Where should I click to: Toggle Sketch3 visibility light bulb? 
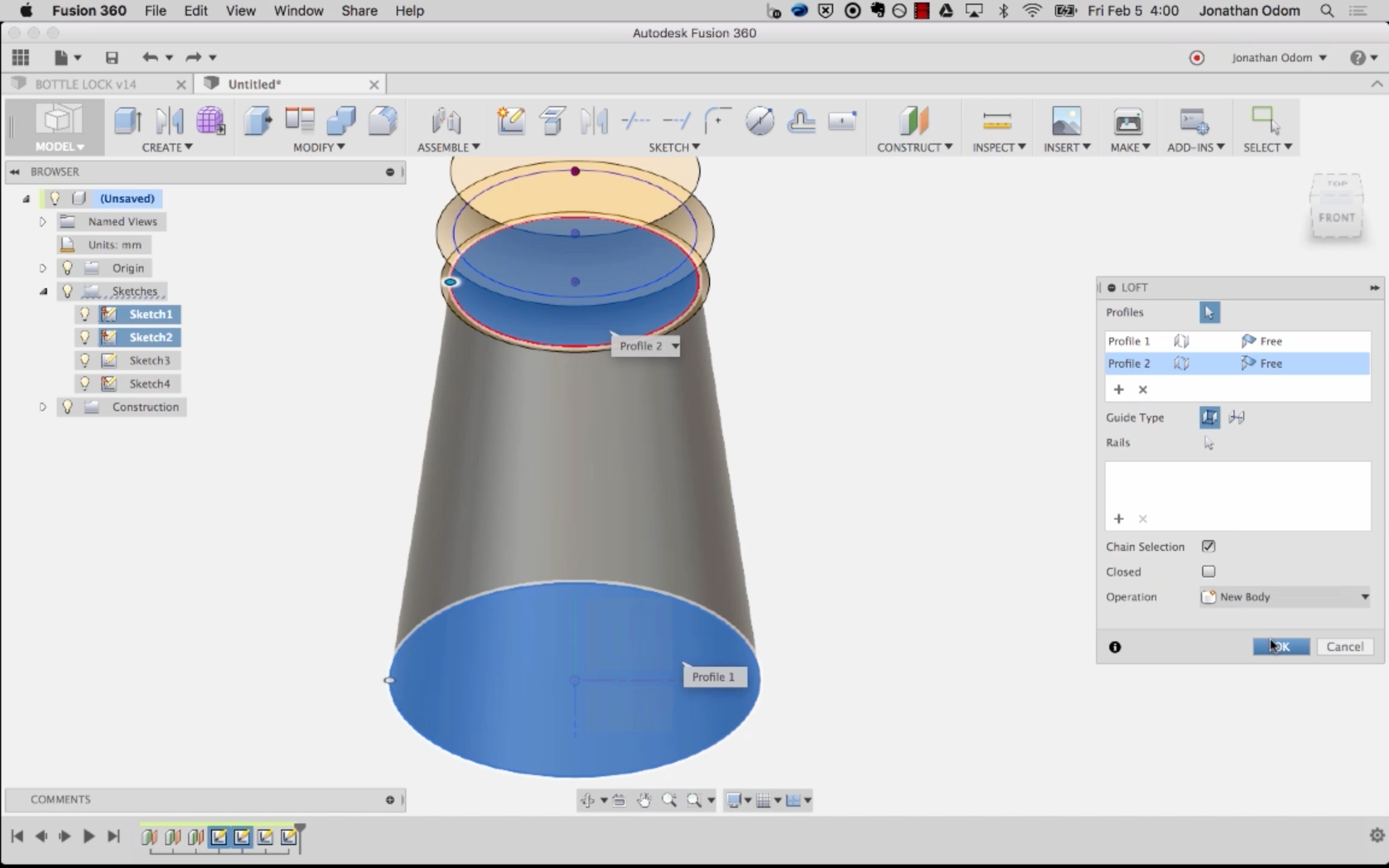tap(85, 360)
